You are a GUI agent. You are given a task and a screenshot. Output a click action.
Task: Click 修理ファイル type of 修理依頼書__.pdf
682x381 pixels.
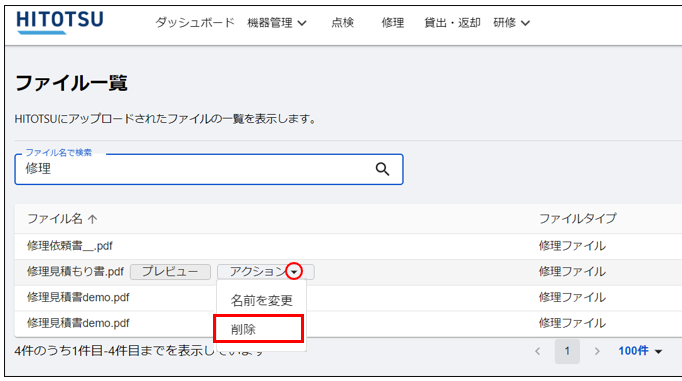click(x=572, y=246)
